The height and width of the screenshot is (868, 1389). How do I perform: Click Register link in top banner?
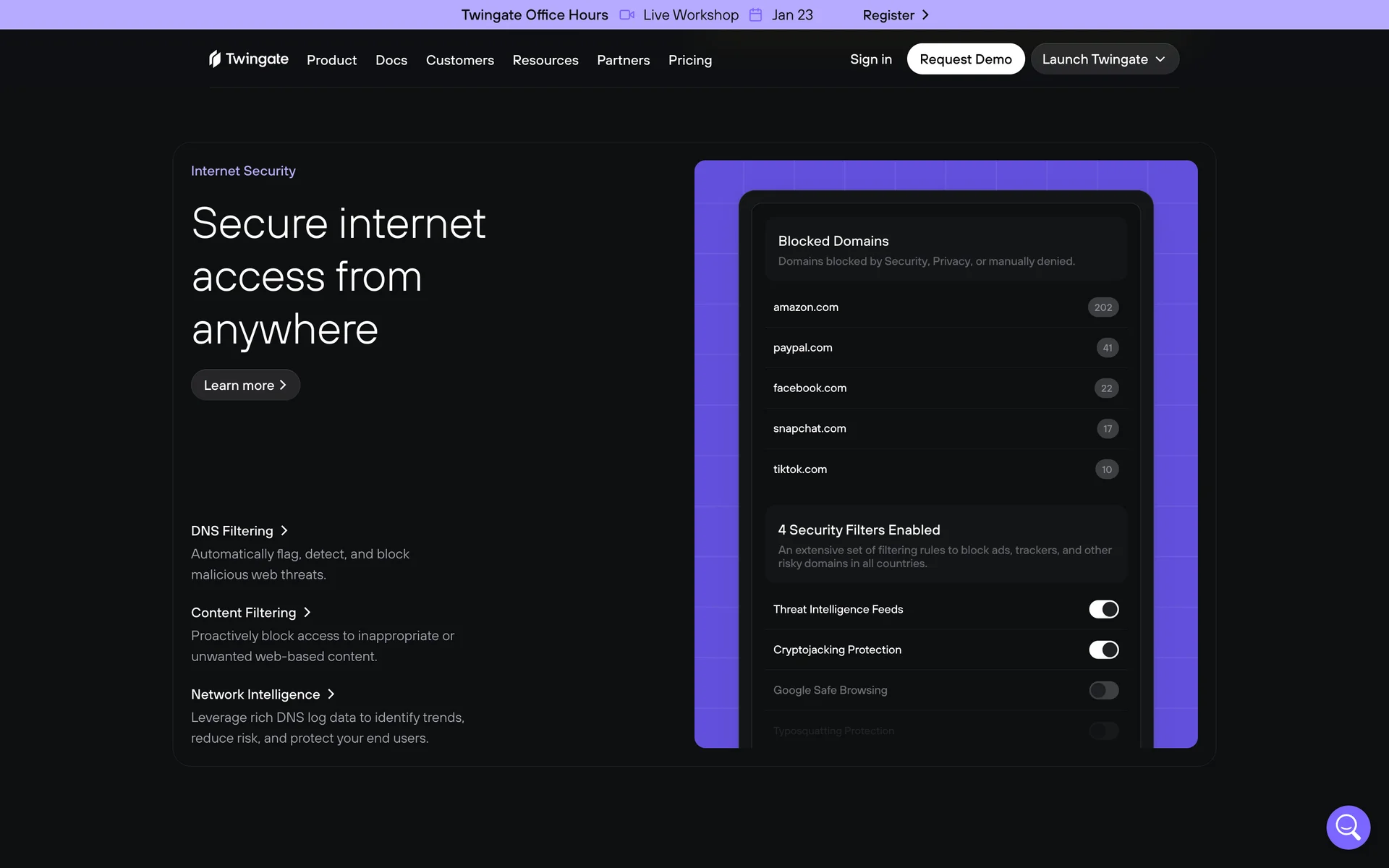point(895,15)
